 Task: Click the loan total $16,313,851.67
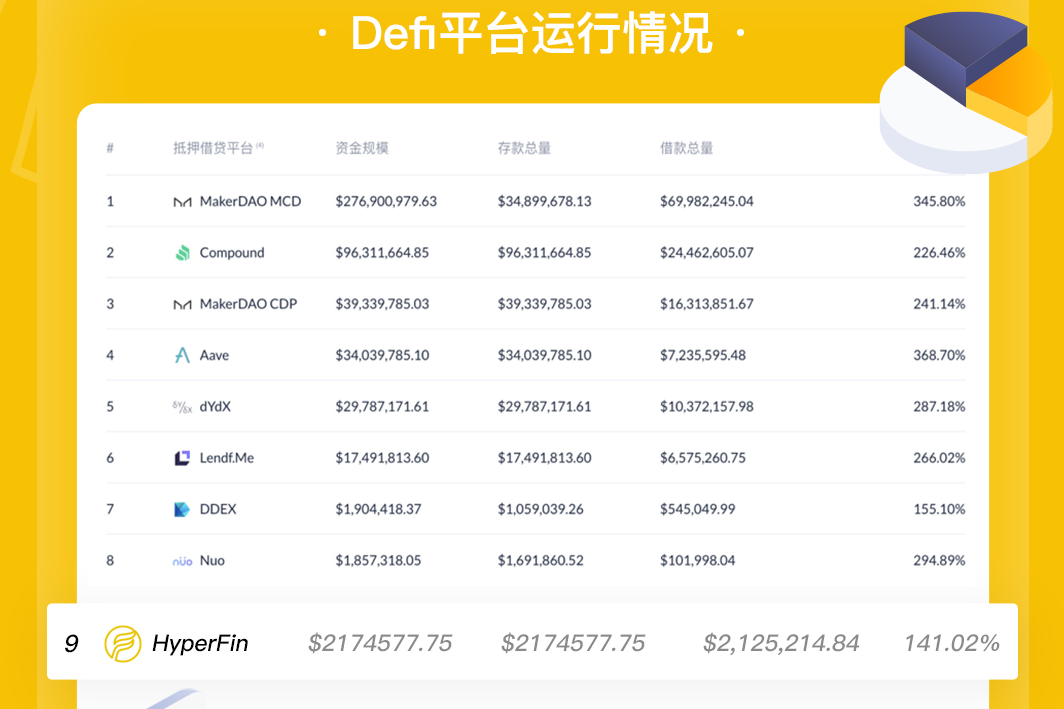pos(706,304)
